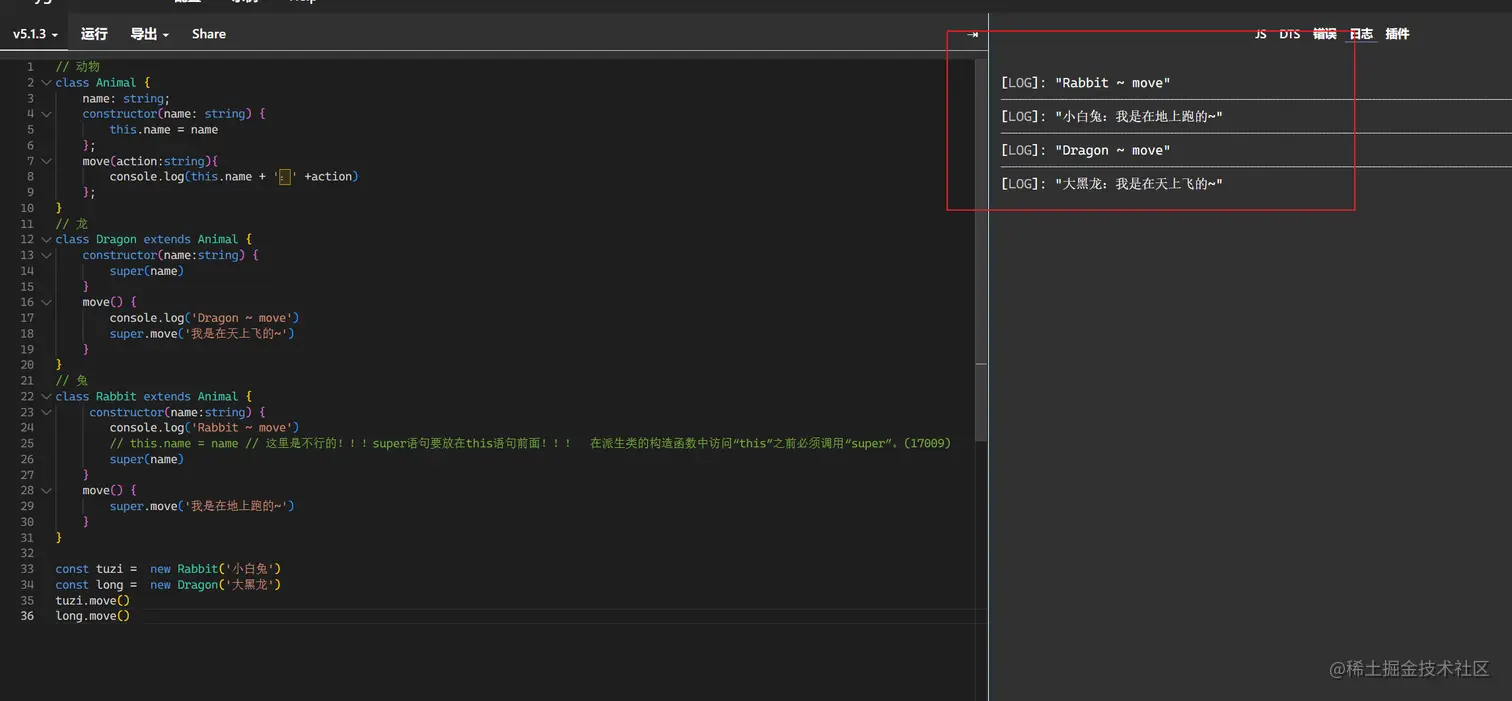This screenshot has width=1512, height=701.
Task: Switch to the JS tab
Action: [1260, 34]
